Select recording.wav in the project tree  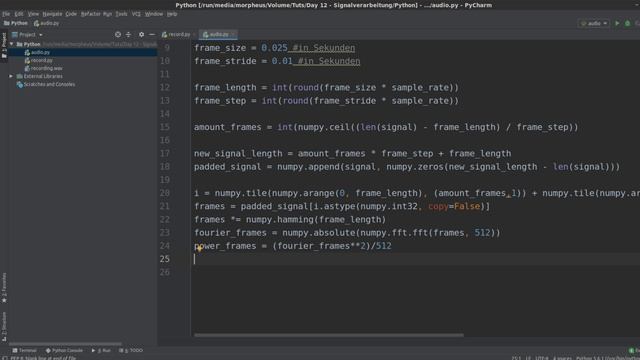[x=47, y=68]
